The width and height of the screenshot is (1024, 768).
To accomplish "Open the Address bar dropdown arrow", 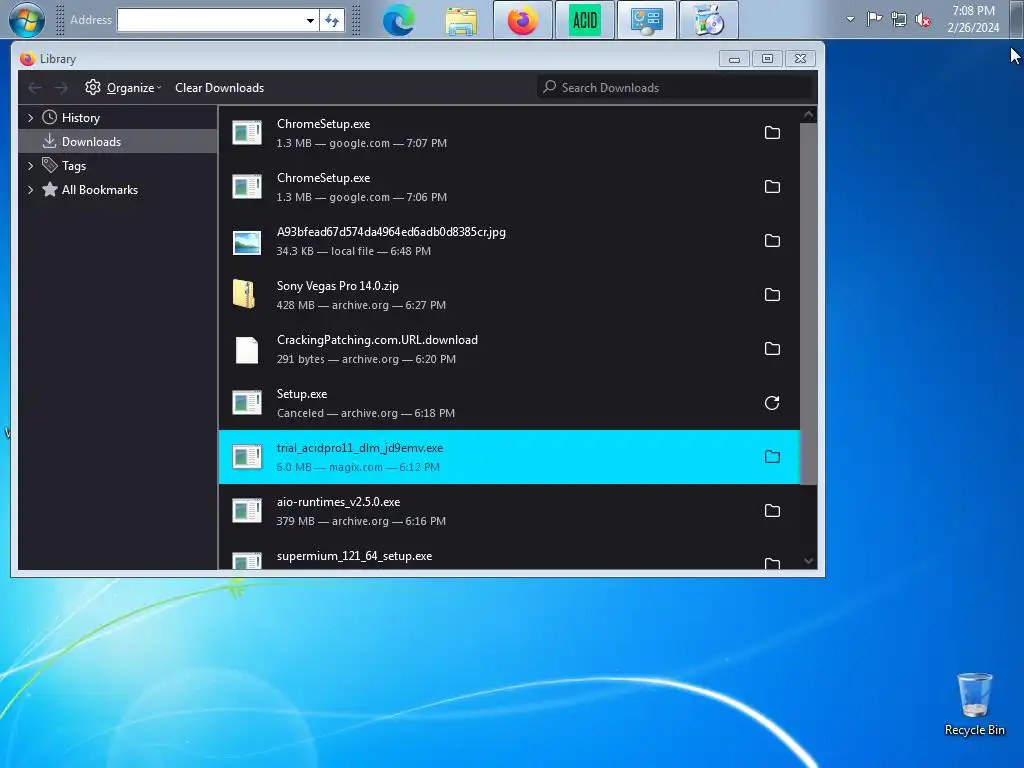I will [x=310, y=20].
